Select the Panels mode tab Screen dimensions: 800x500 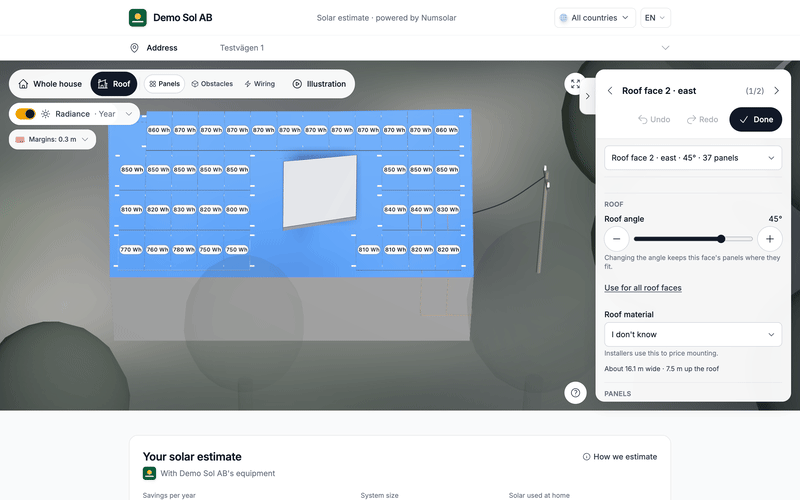pos(164,84)
